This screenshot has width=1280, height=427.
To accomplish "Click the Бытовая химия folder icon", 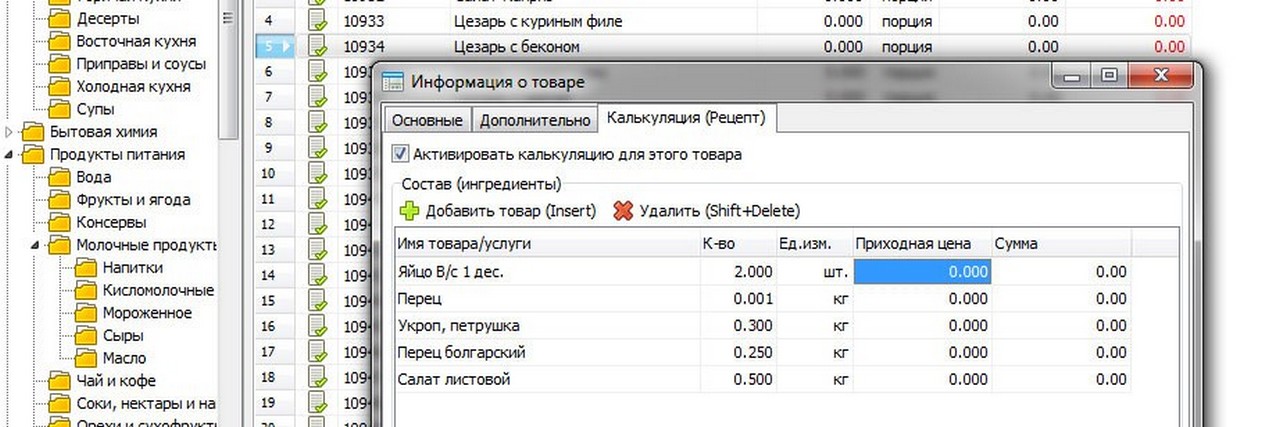I will click(34, 132).
